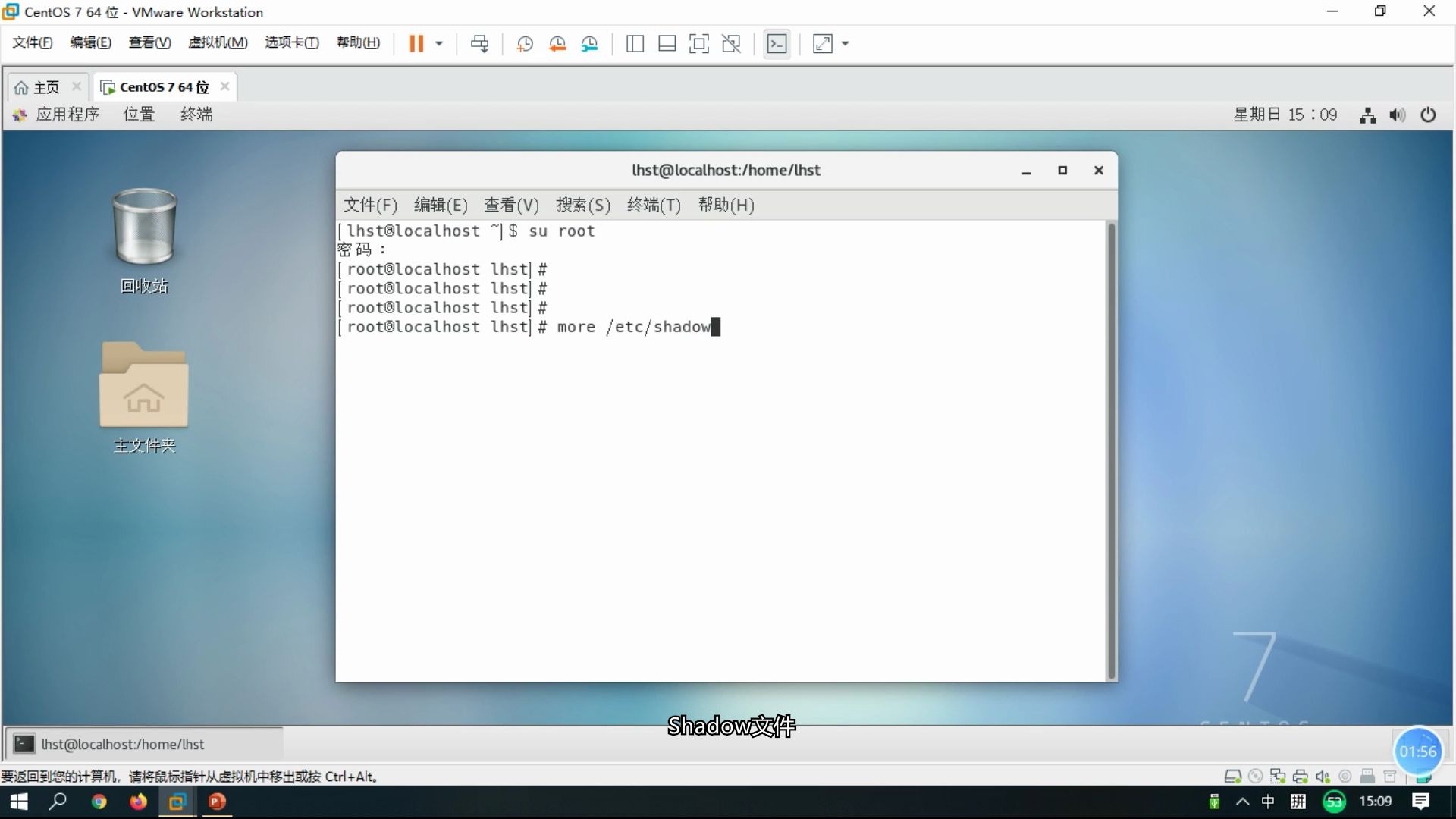The height and width of the screenshot is (819, 1456).
Task: Click the lhst@localhost:/home/lhst taskbar button
Action: click(144, 744)
